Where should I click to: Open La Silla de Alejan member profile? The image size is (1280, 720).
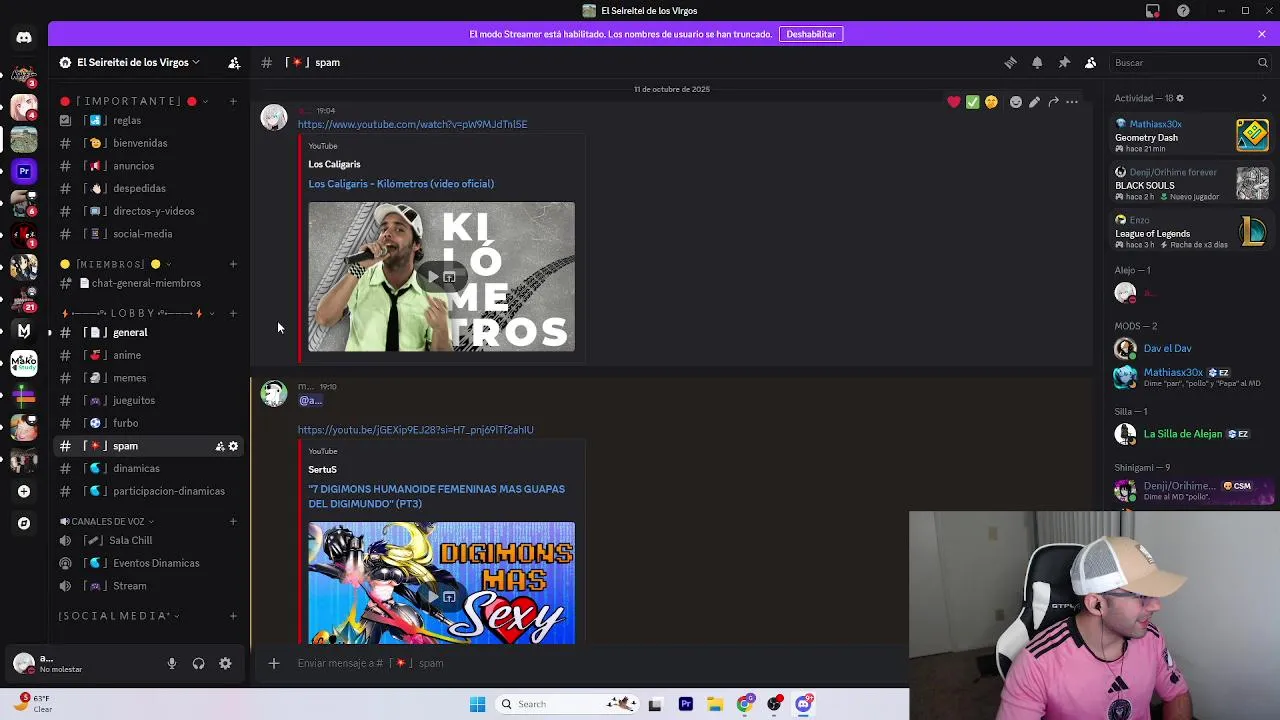click(1190, 434)
